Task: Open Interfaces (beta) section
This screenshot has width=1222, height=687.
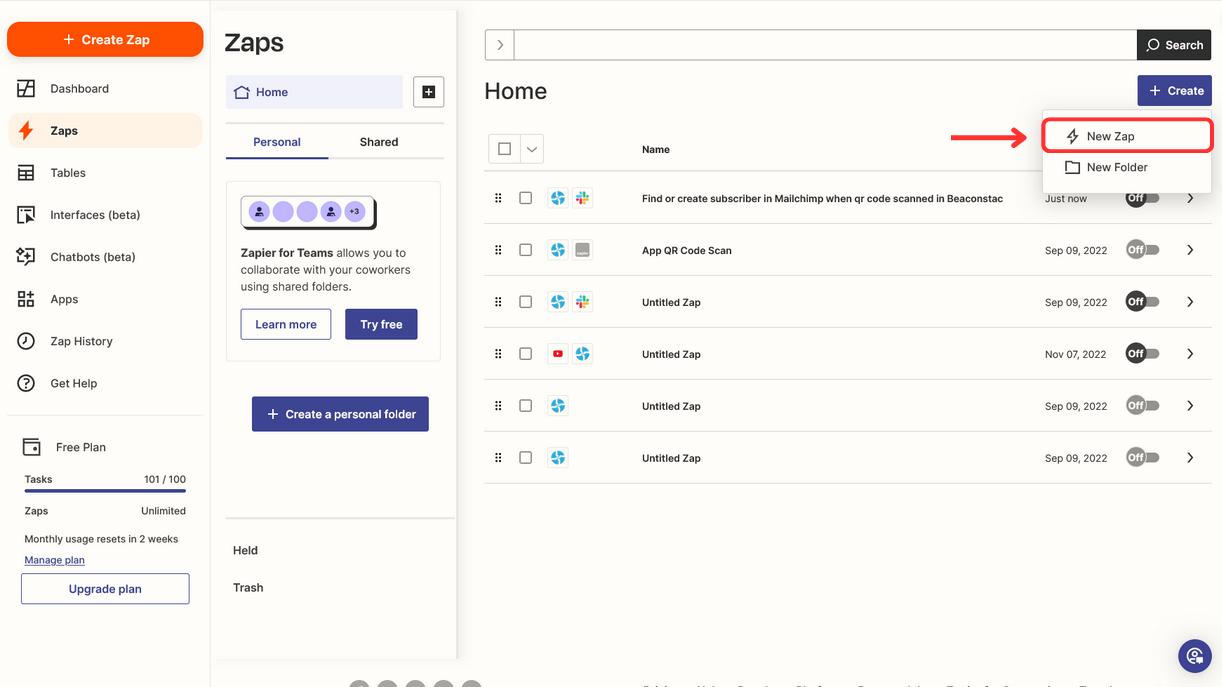Action: pos(97,214)
